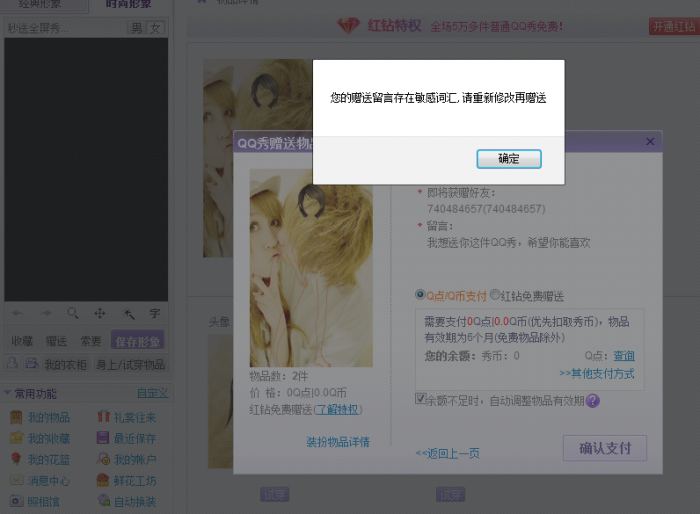This screenshot has width=700, height=514.
Task: Click the dark avatar preview area
Action: pos(86,169)
